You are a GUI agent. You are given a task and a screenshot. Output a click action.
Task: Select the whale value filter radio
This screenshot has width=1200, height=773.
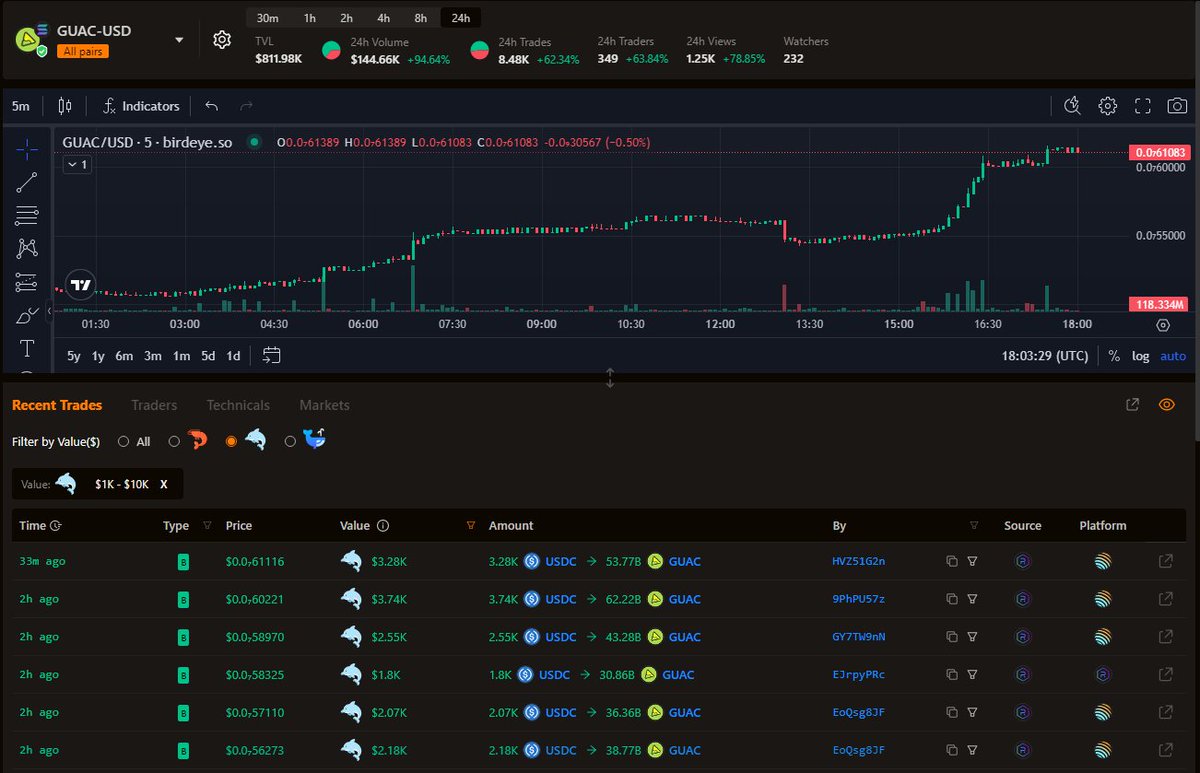click(x=290, y=441)
